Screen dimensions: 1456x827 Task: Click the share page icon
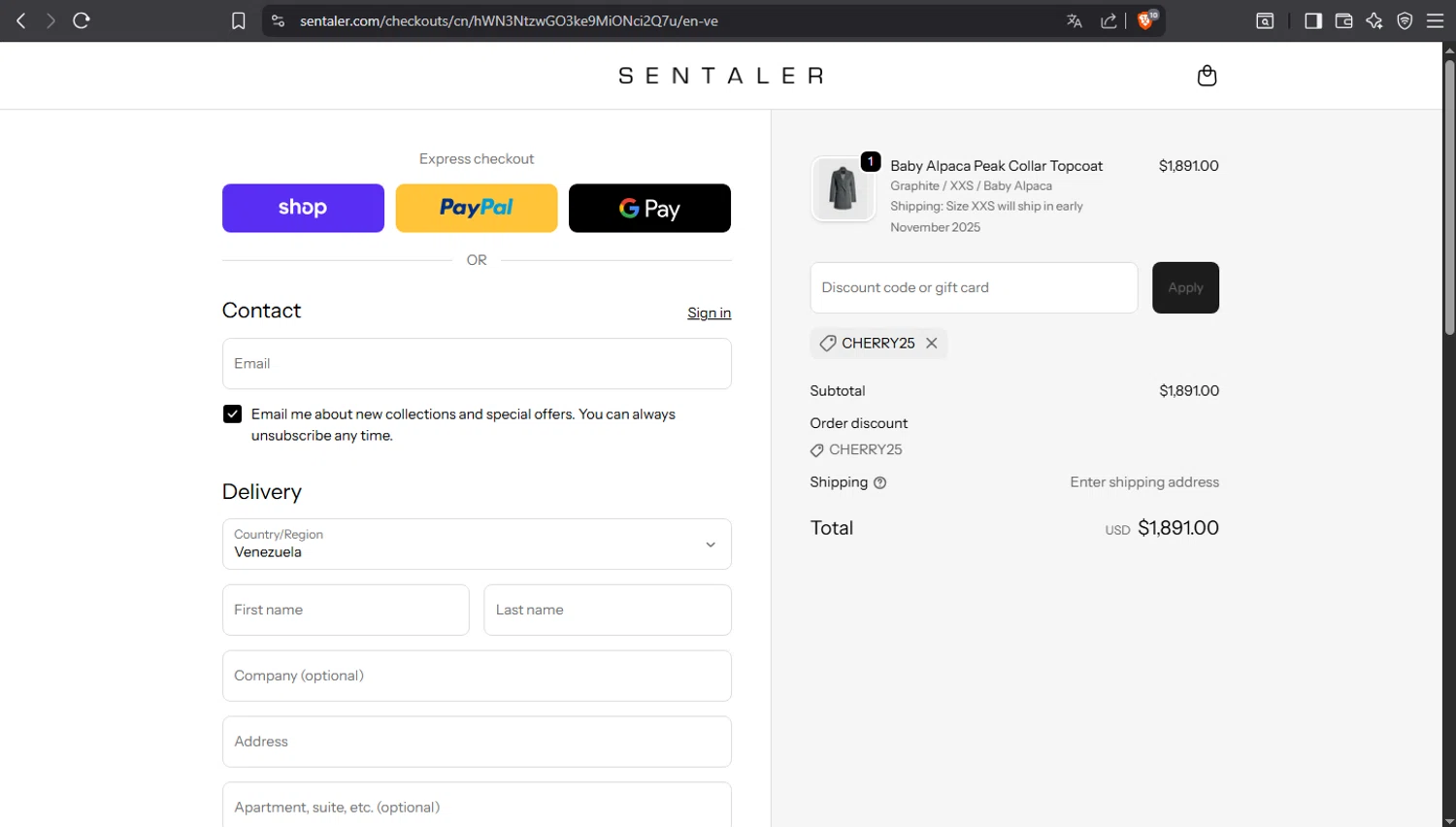coord(1108,20)
